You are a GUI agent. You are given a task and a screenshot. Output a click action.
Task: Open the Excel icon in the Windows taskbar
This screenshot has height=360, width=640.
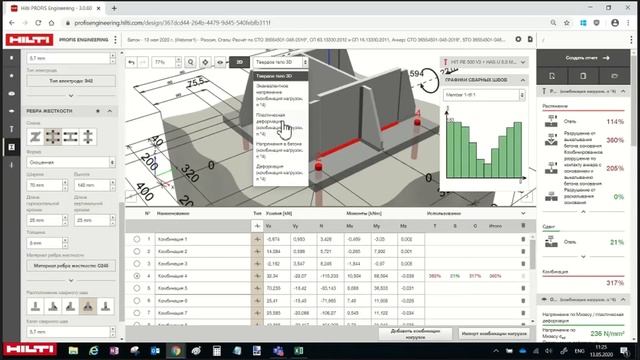[299, 351]
